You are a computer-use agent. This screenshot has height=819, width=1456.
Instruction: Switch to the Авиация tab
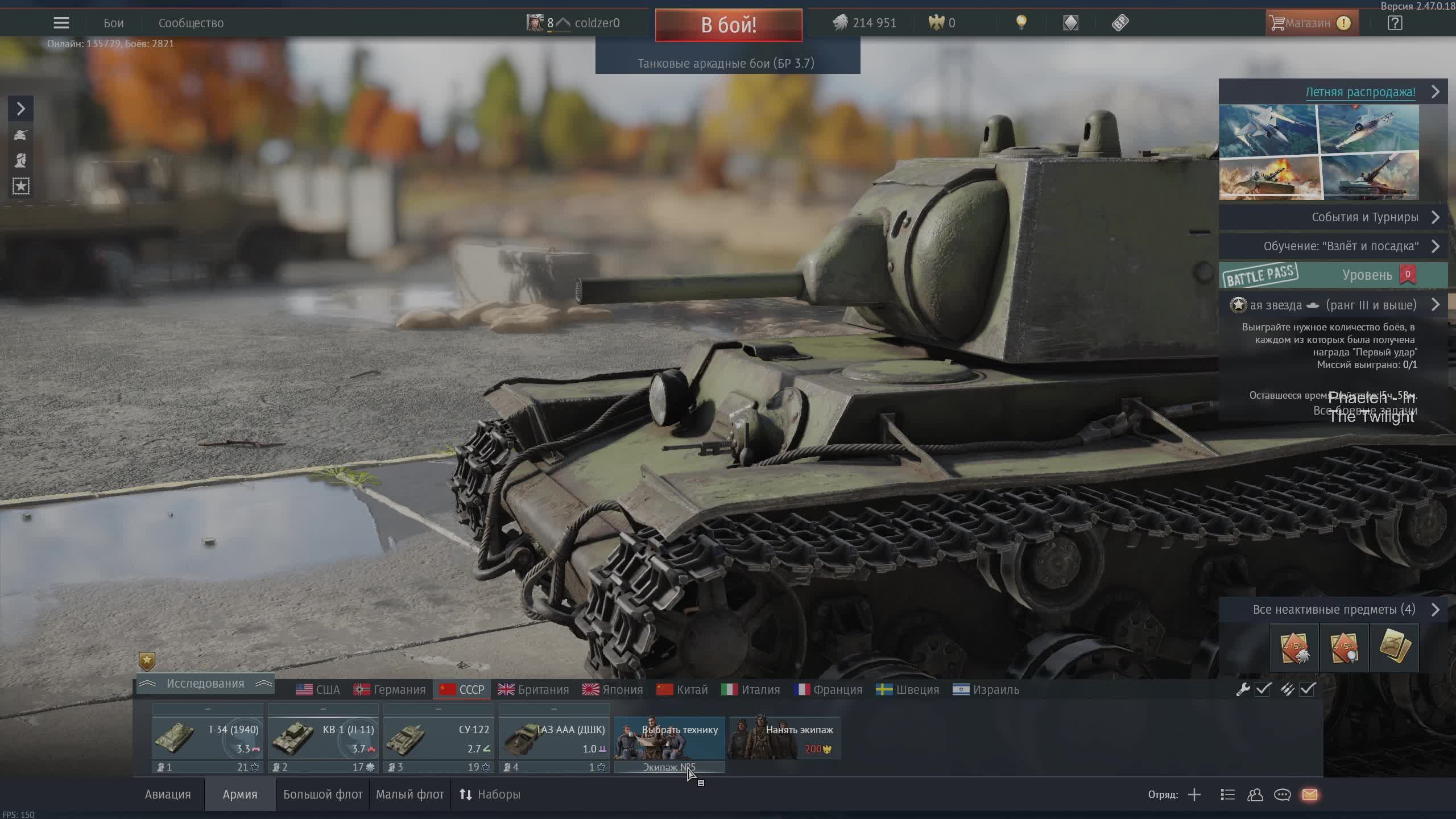click(168, 795)
